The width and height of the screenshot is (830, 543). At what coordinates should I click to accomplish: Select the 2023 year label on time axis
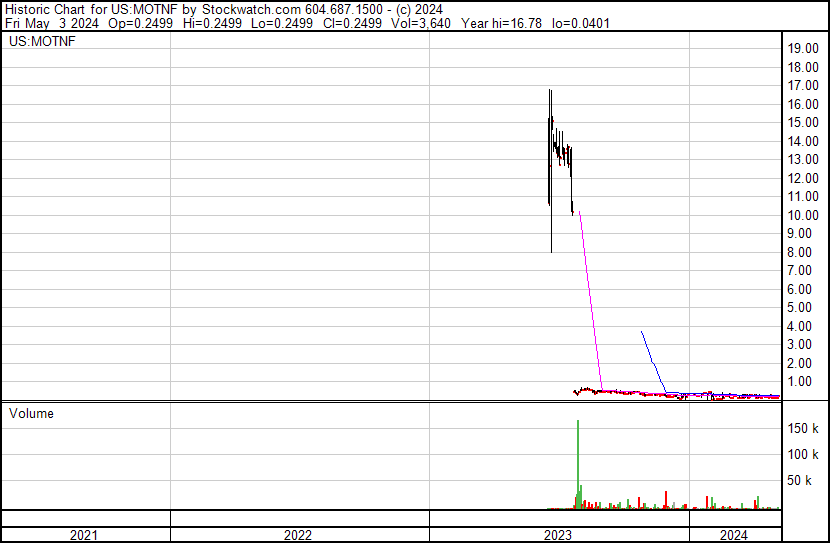(x=556, y=535)
